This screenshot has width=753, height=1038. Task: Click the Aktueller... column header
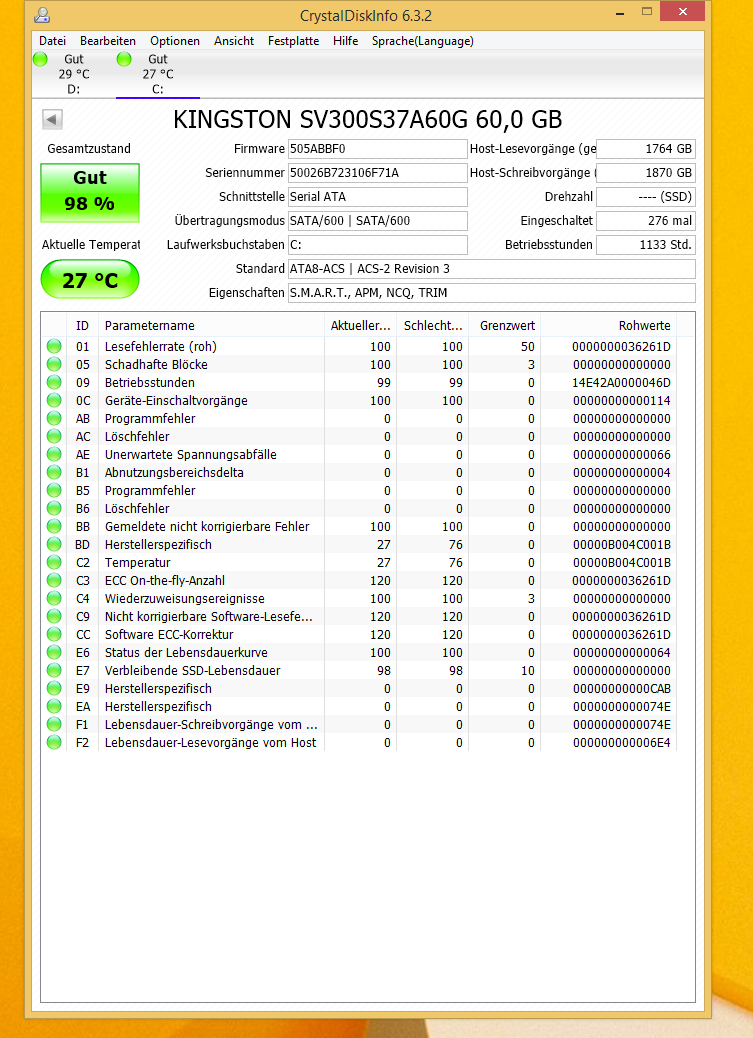pos(360,326)
